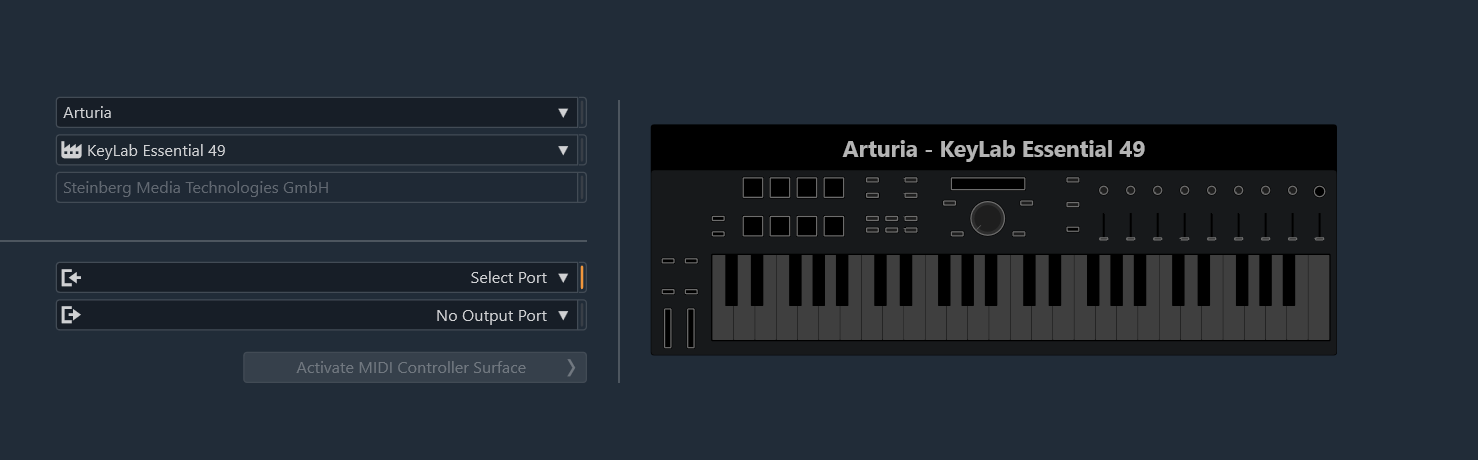
Task: Open the Select Port input dropdown
Action: point(316,278)
